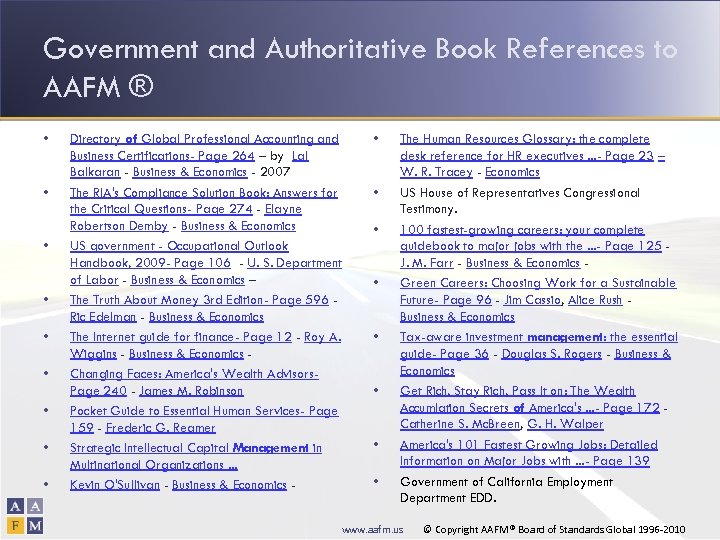Follow the 'Balkaran' author link

click(x=95, y=172)
